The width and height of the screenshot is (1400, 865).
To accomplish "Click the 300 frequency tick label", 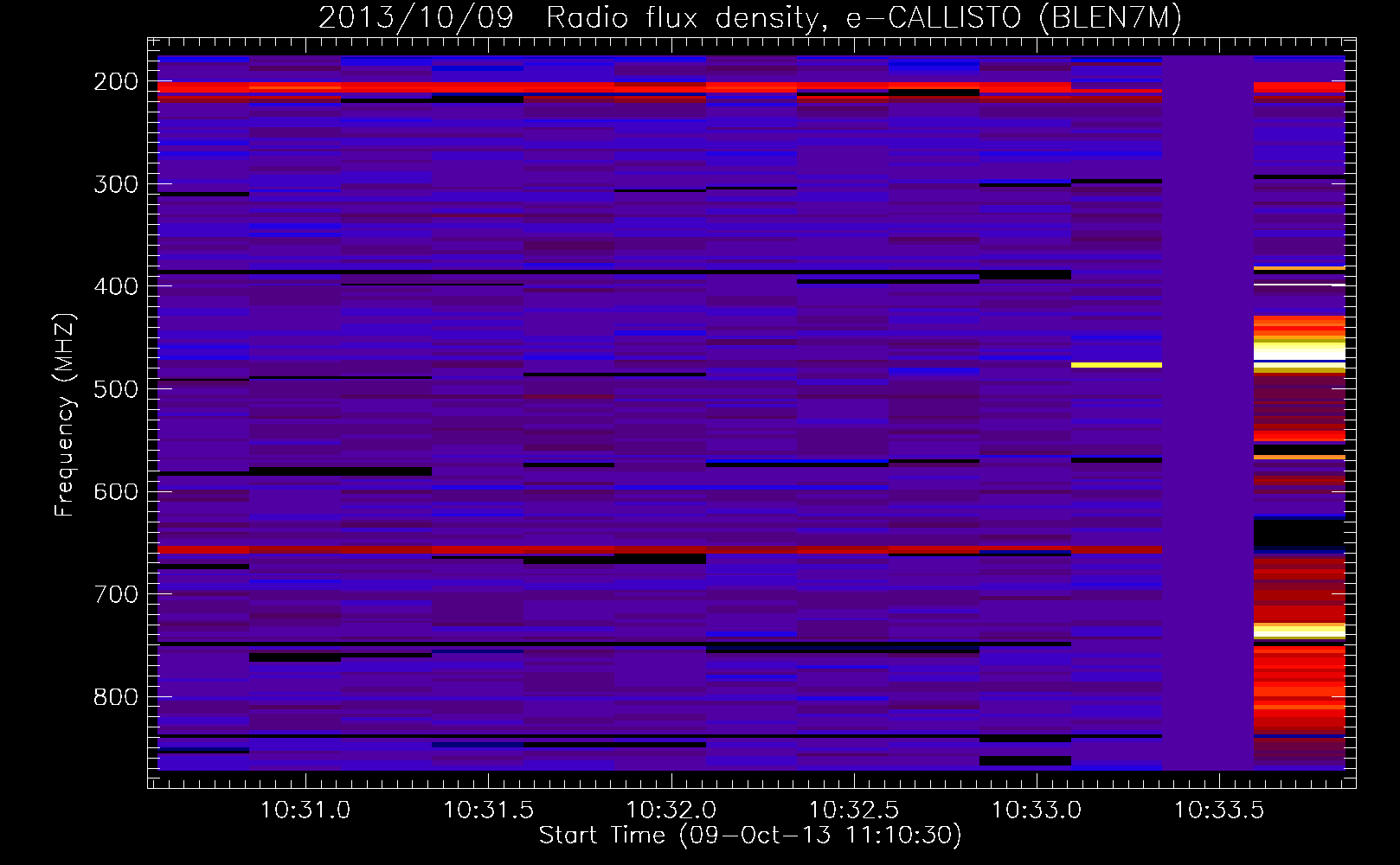I will pyautogui.click(x=116, y=184).
